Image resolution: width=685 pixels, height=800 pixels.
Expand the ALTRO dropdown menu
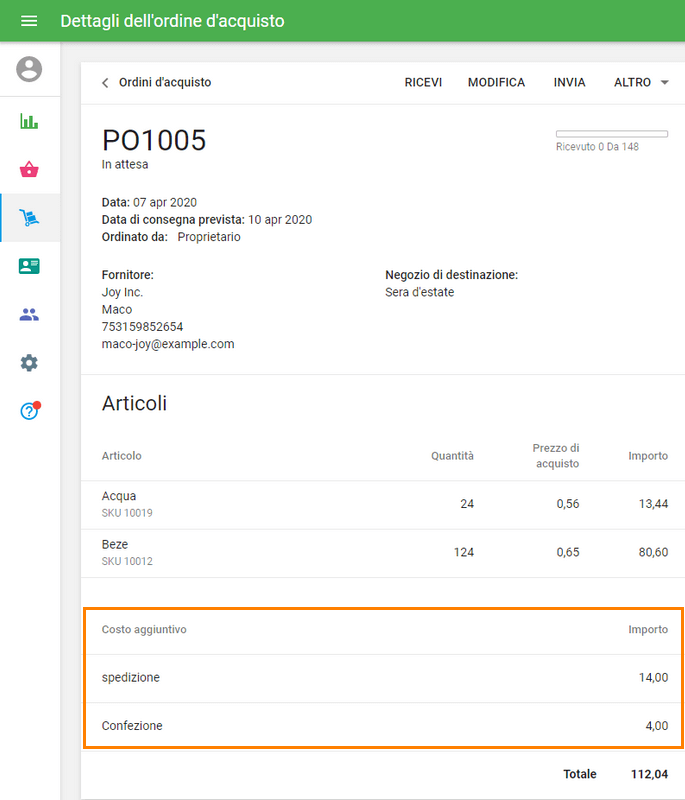point(641,83)
